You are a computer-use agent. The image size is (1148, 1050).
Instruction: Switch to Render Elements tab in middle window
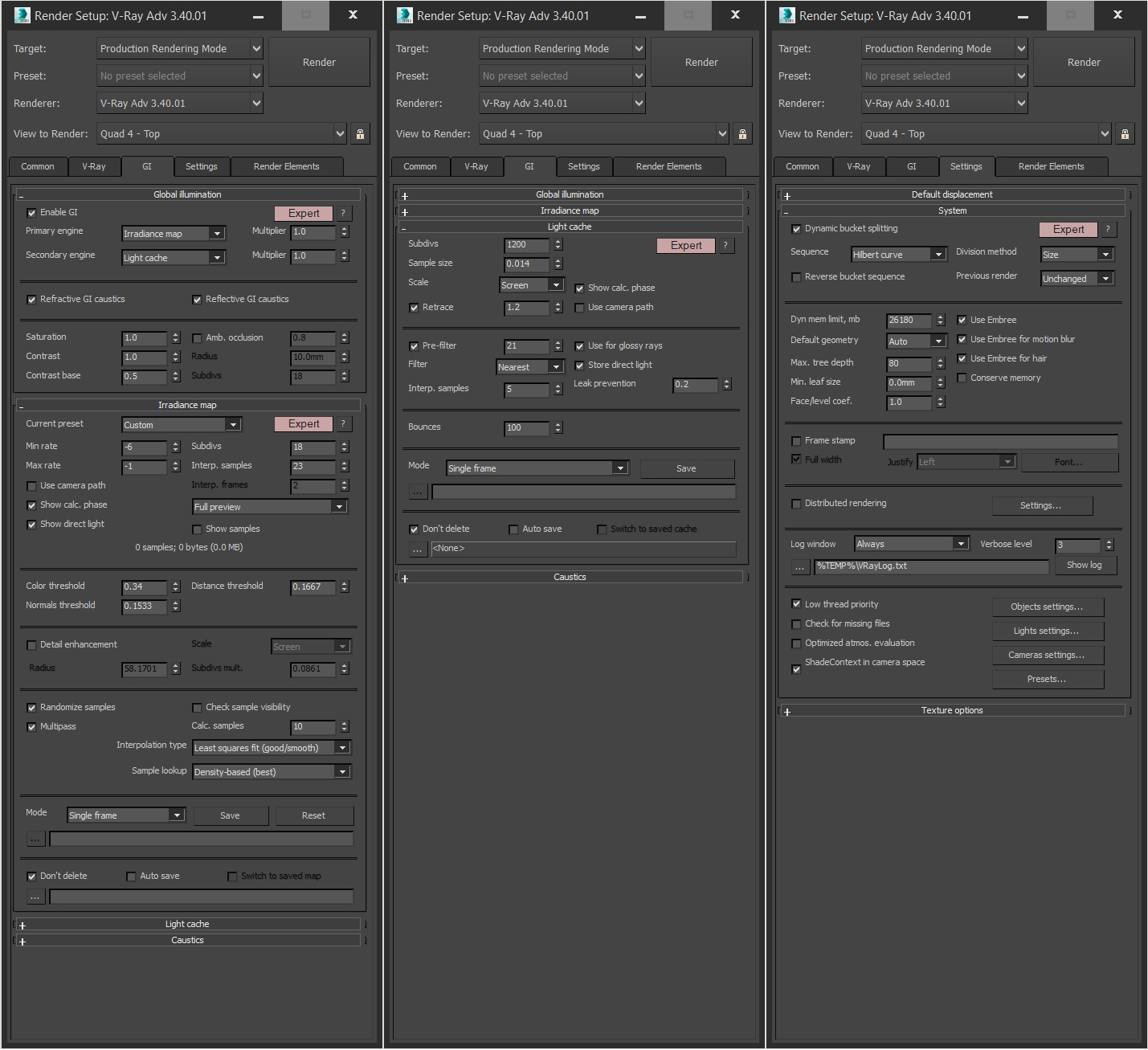[669, 166]
